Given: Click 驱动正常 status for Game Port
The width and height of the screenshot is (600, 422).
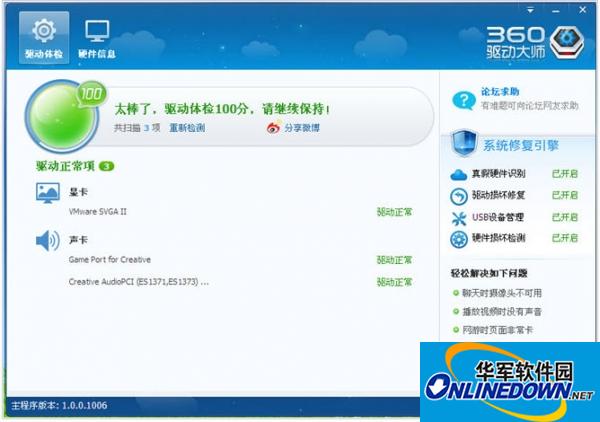Looking at the screenshot, I should 395,260.
